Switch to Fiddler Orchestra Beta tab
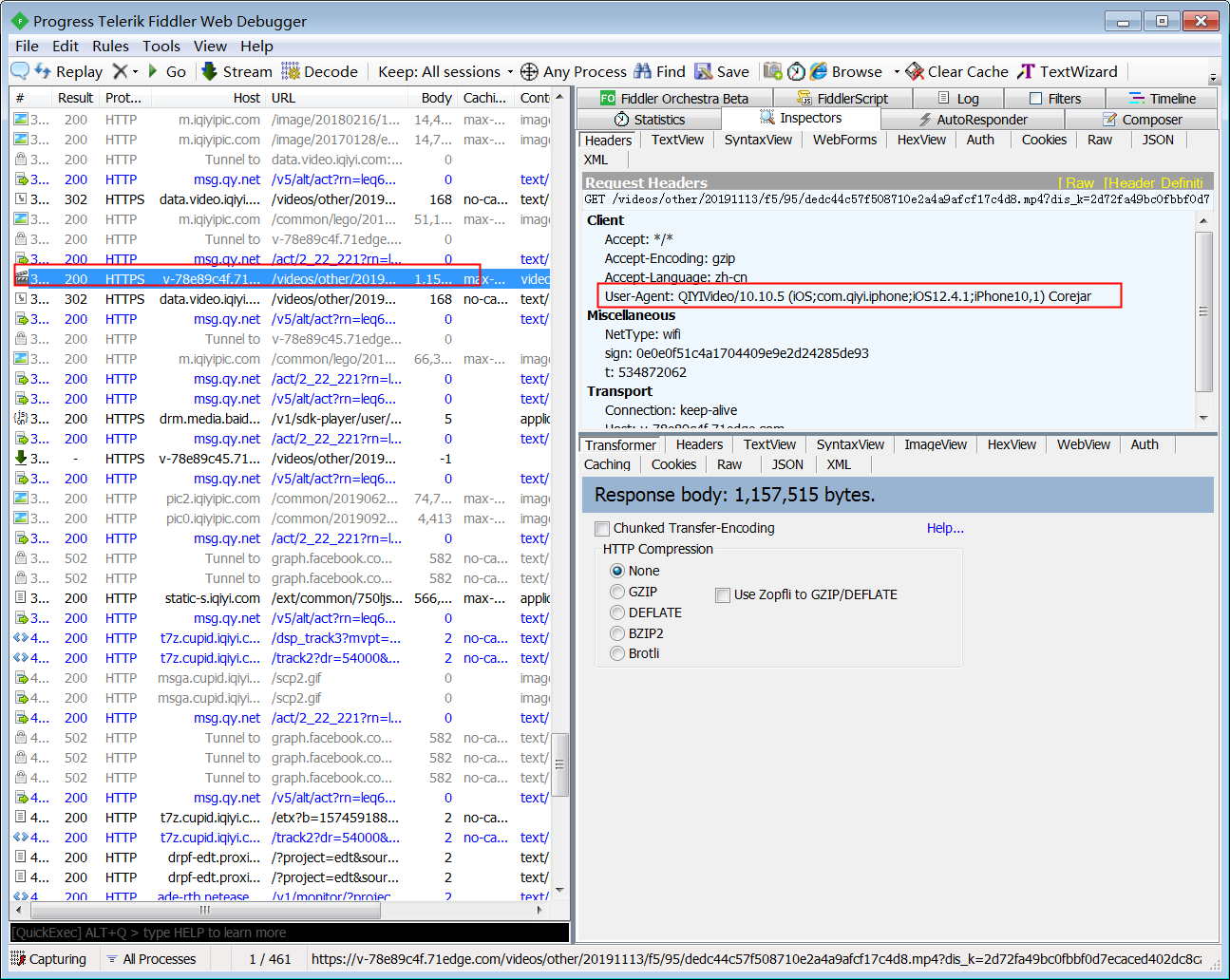Image resolution: width=1230 pixels, height=980 pixels. pos(674,98)
